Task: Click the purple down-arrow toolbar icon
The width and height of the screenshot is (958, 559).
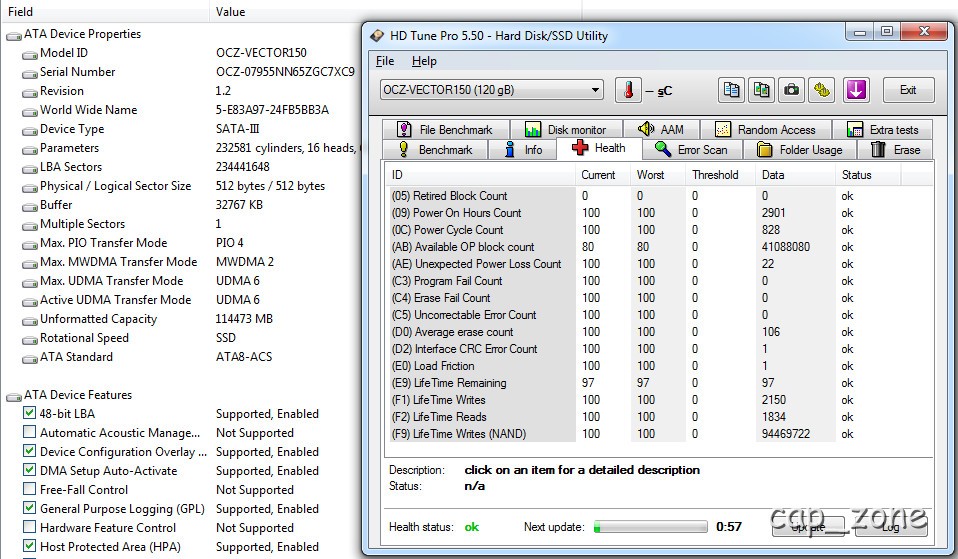Action: tap(856, 90)
